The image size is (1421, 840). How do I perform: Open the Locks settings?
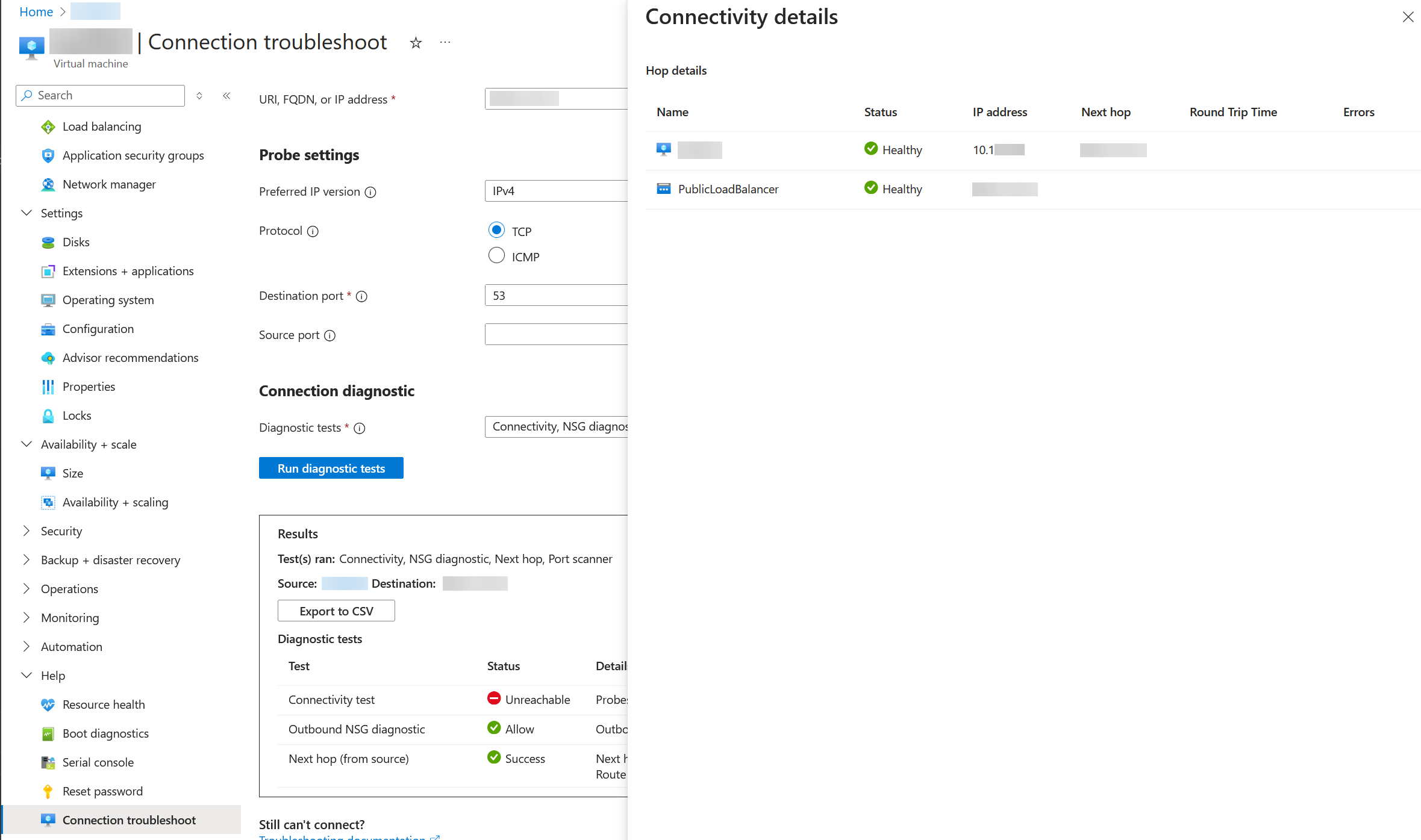click(x=77, y=415)
